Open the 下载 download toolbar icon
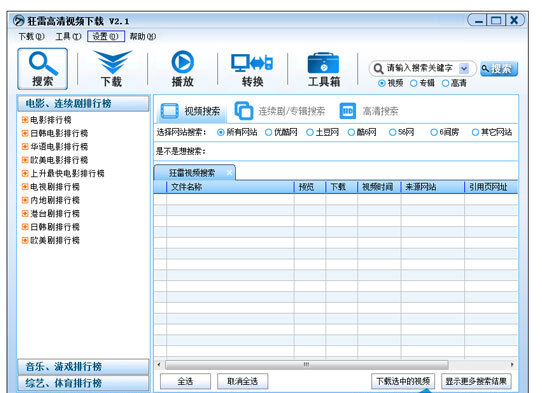Screen dimensions: 542x393 [112, 69]
